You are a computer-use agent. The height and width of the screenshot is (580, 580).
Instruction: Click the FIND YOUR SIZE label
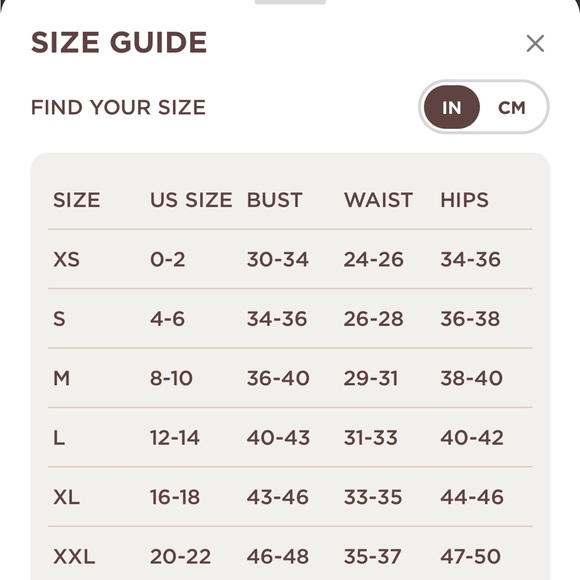click(118, 108)
